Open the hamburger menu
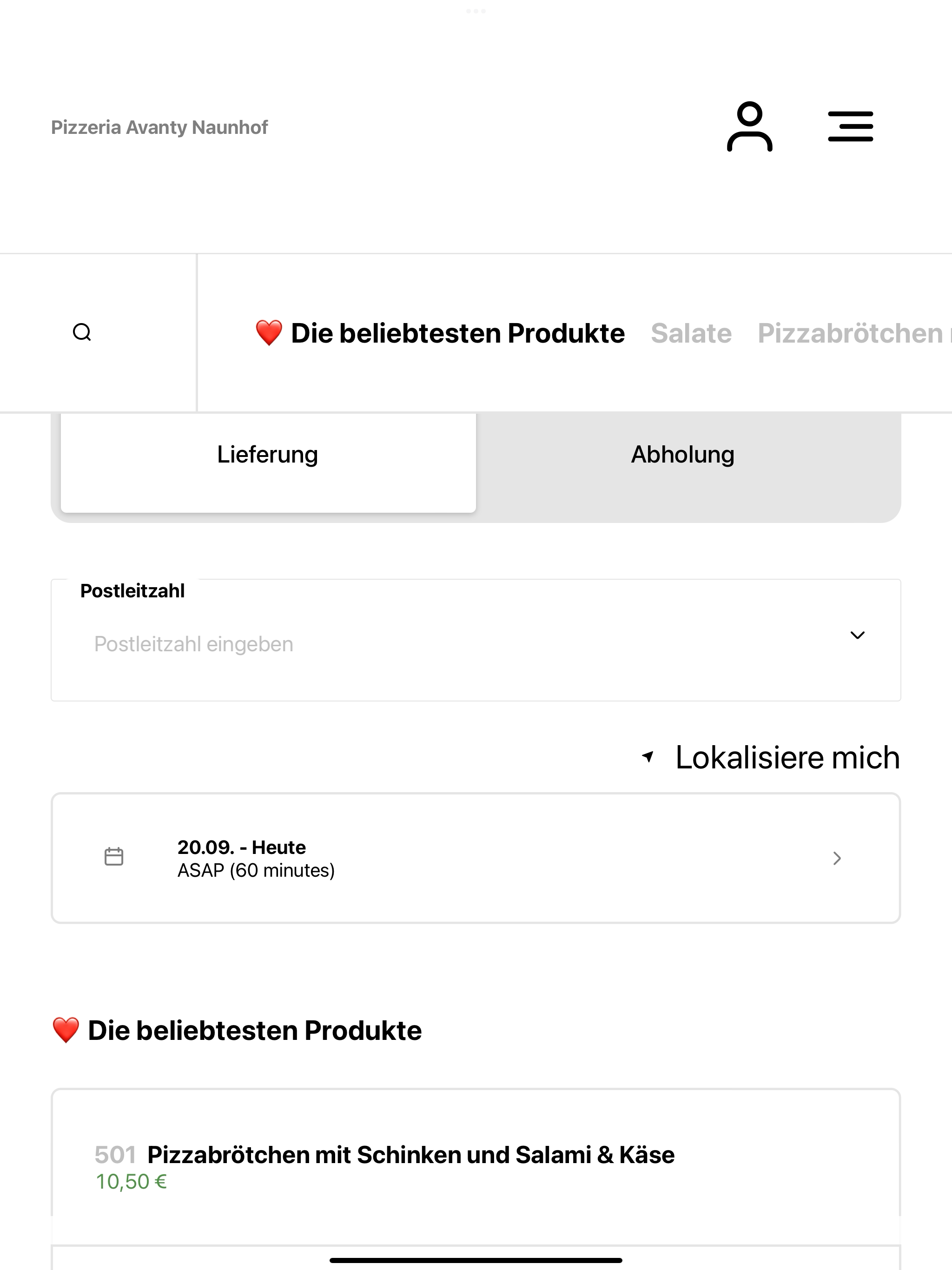This screenshot has height=1270, width=952. (850, 126)
